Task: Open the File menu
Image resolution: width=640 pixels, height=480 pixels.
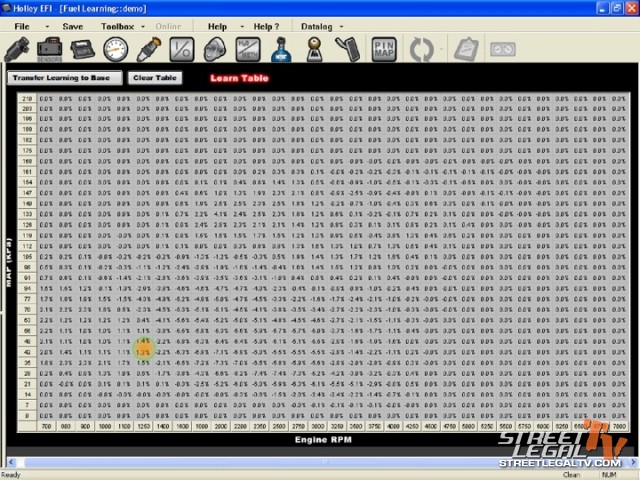Action: (x=22, y=27)
